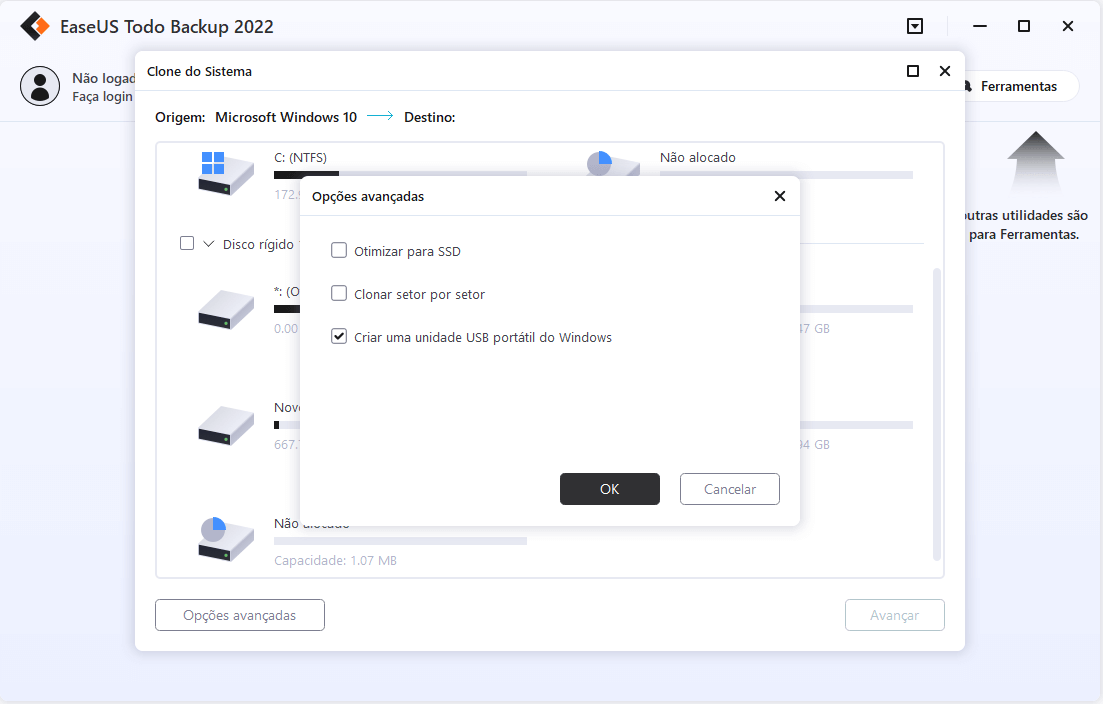Open the Ferramentas menu
Screen dimensions: 1103x704
(1018, 87)
